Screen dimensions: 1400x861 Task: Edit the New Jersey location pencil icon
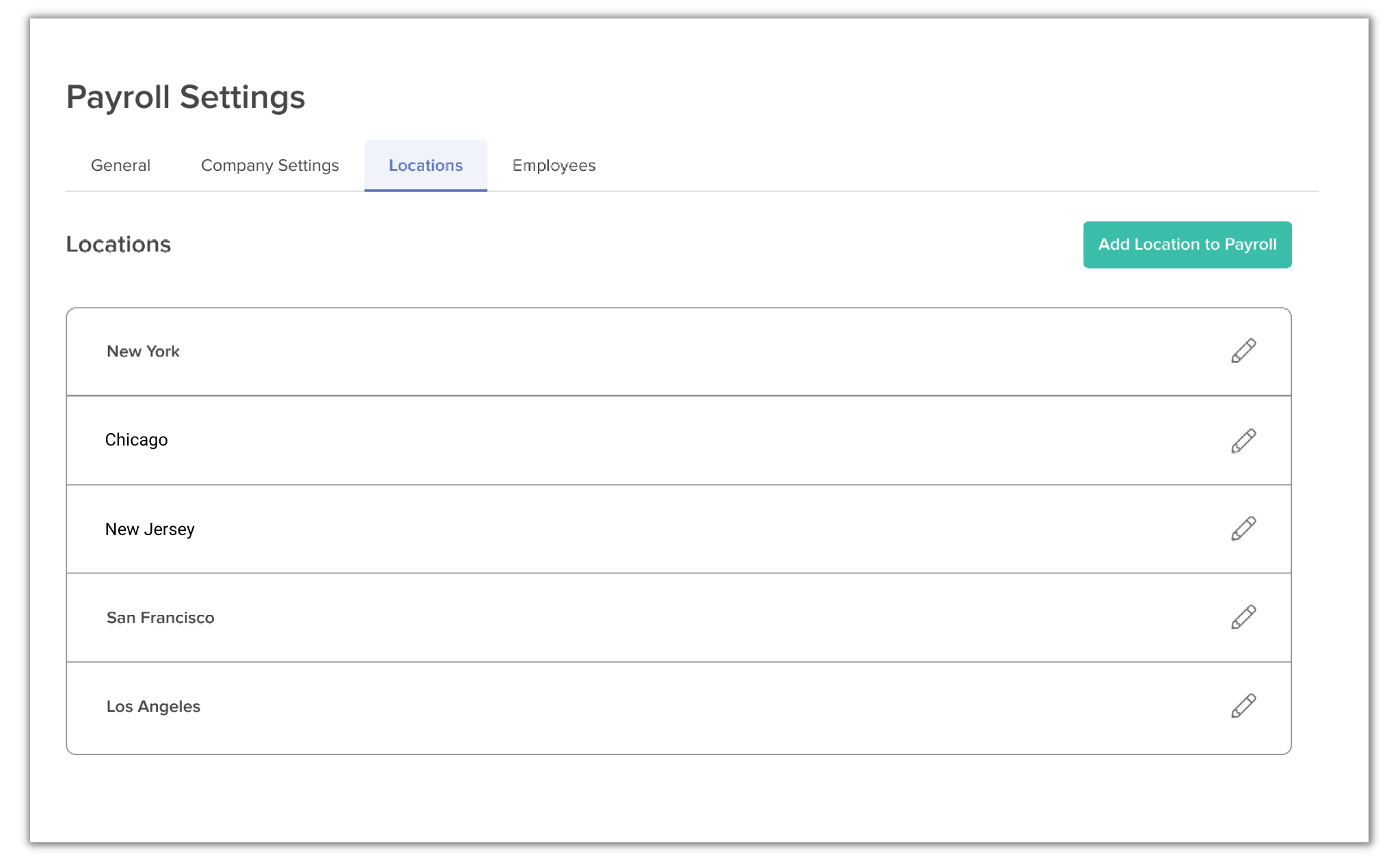click(1243, 528)
